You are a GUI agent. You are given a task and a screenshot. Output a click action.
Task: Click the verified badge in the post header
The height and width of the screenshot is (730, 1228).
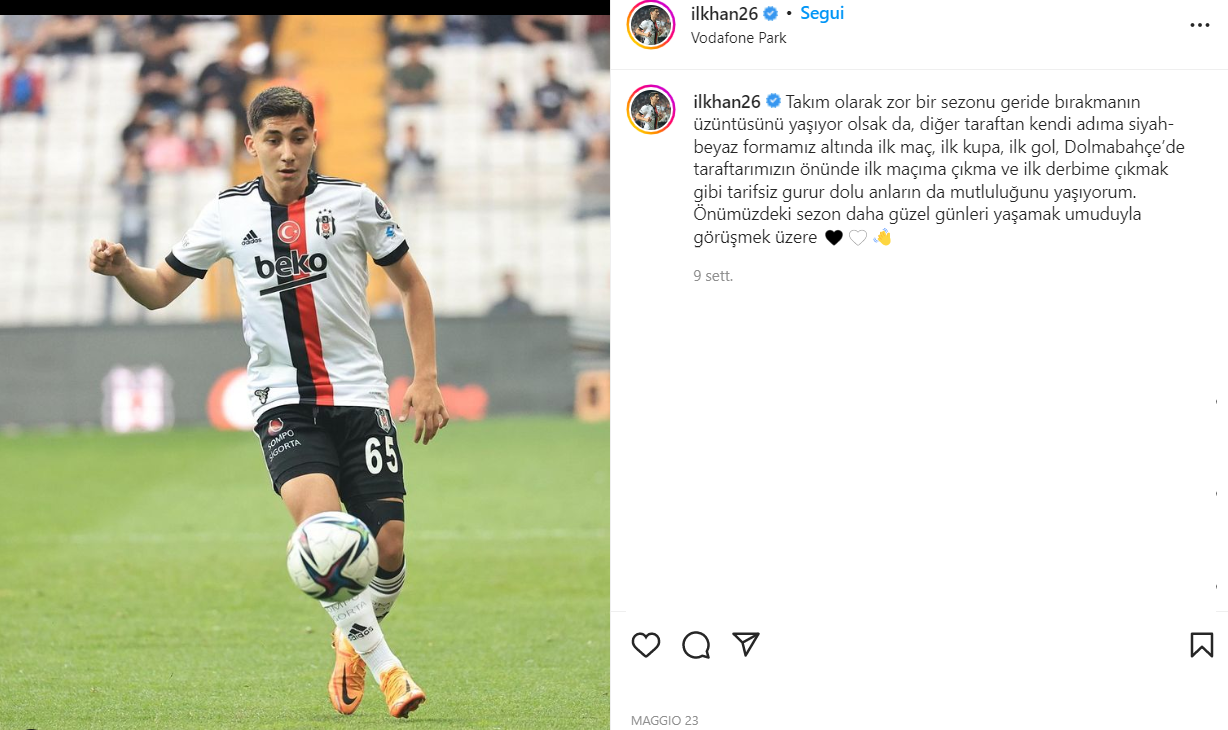coord(771,13)
